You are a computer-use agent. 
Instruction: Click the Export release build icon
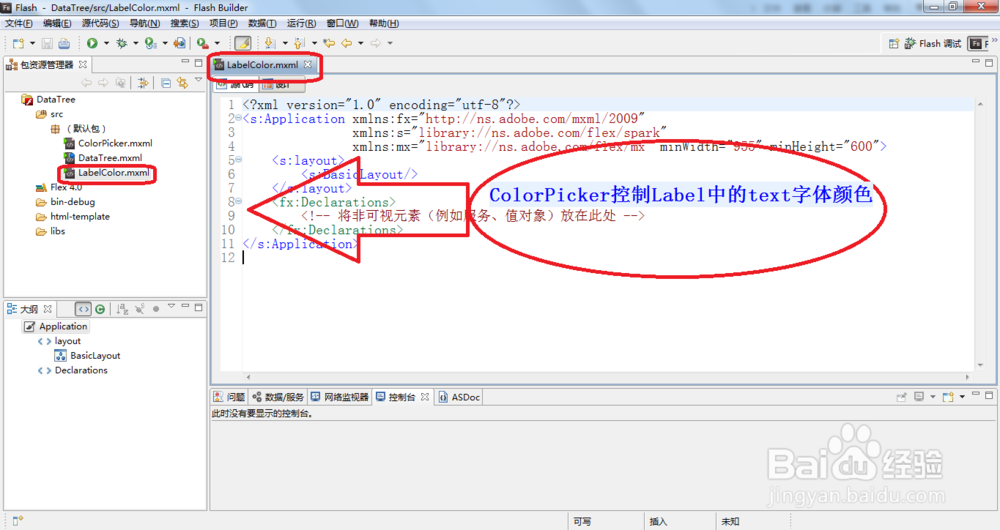180,43
